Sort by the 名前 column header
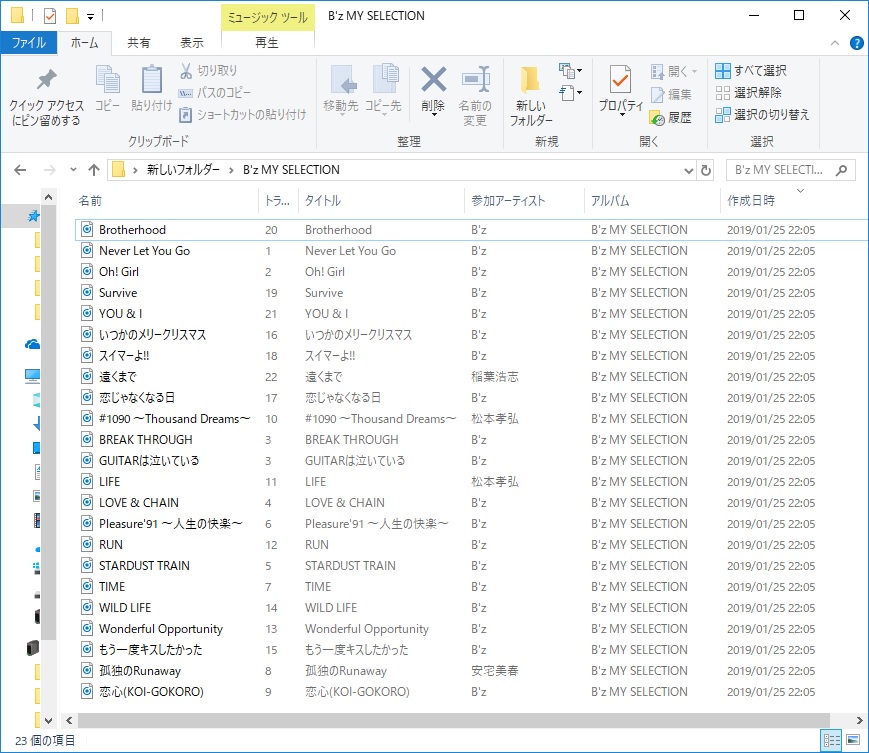This screenshot has height=753, width=869. [166, 201]
